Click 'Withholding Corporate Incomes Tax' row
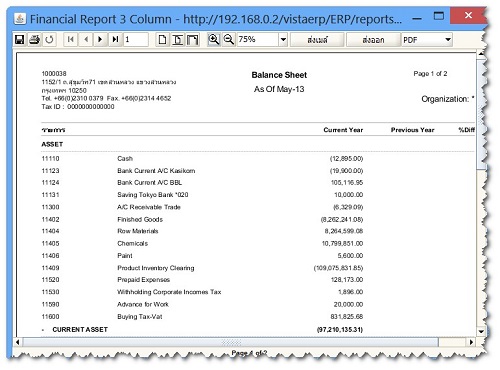This screenshot has width=500, height=370. click(x=169, y=292)
